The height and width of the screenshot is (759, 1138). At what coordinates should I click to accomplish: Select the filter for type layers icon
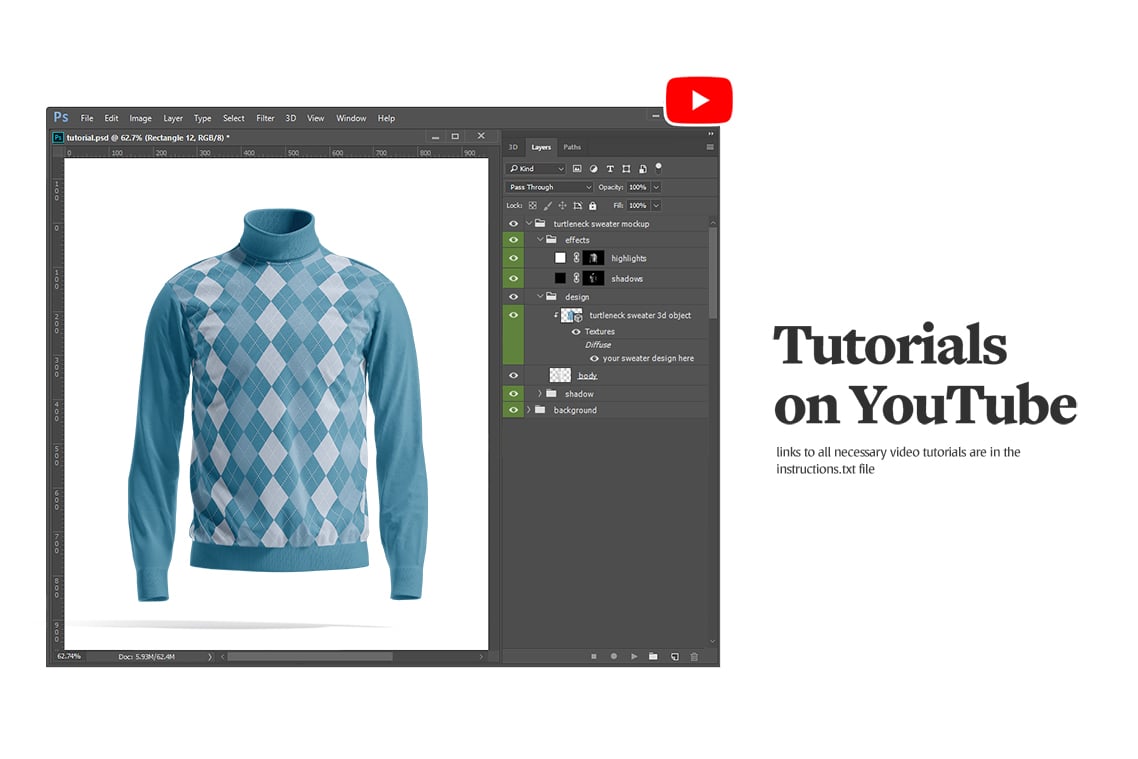click(611, 169)
